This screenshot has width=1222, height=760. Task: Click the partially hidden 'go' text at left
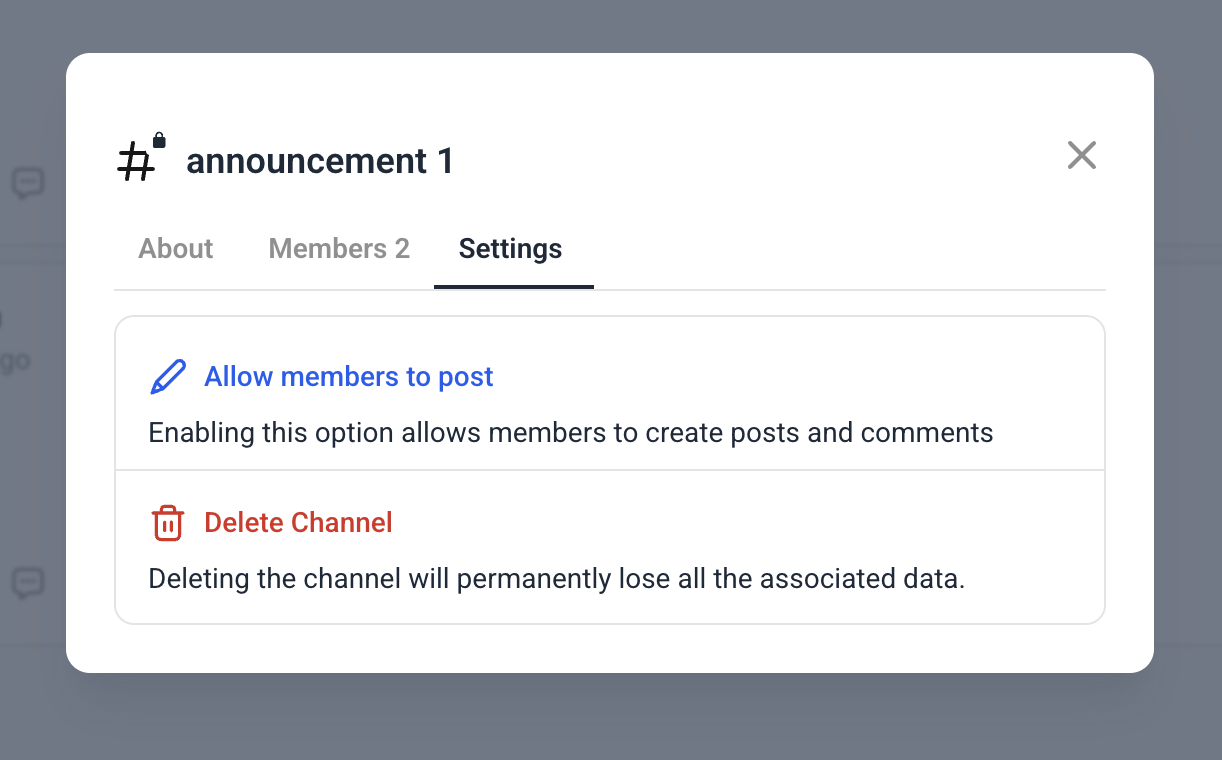[16, 361]
